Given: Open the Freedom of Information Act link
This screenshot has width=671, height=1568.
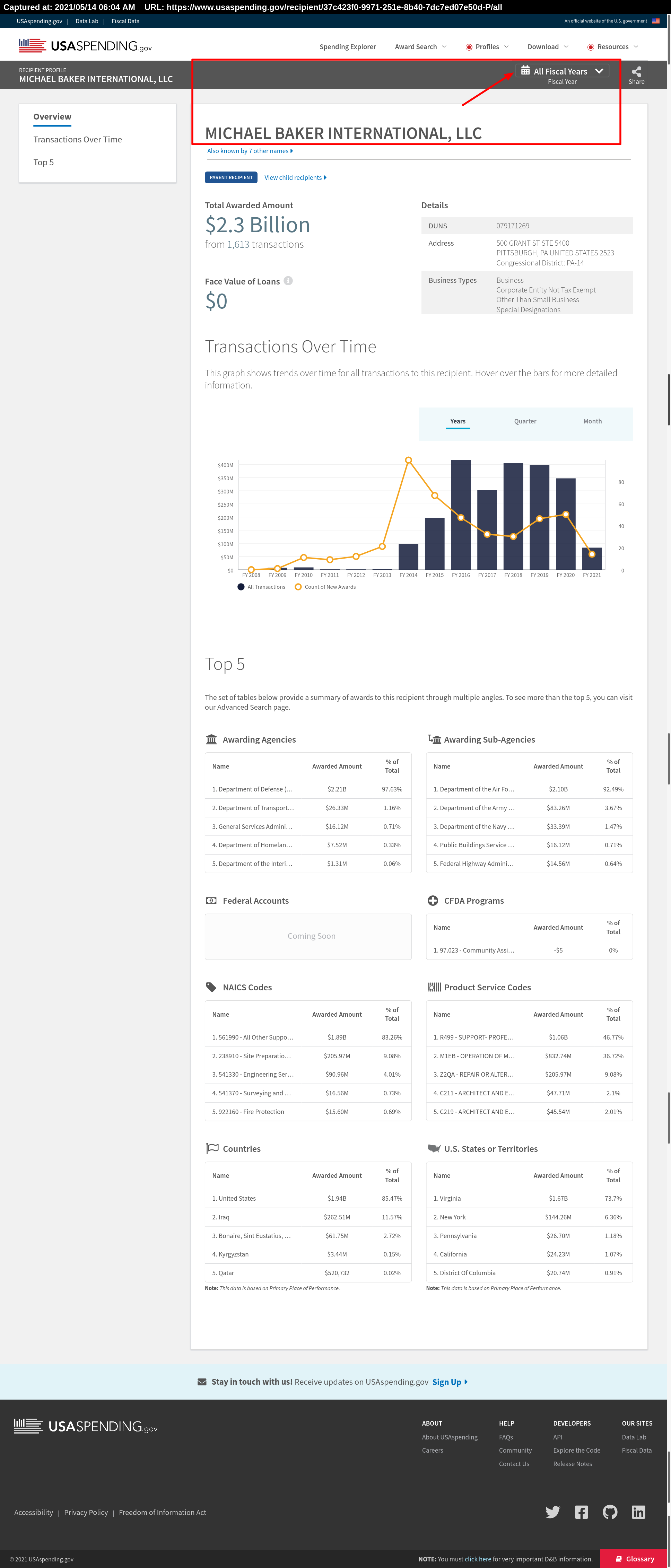Looking at the screenshot, I should click(x=163, y=1512).
